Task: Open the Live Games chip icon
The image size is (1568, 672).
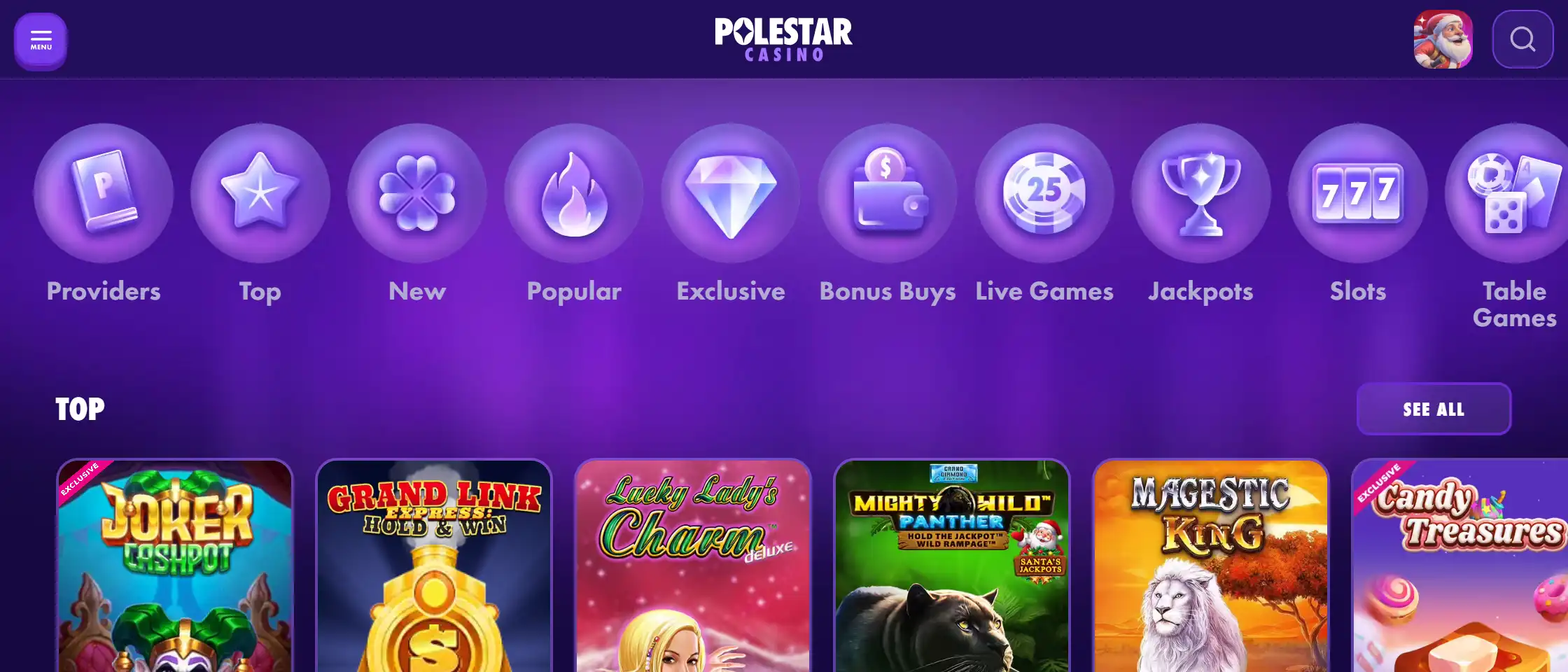Action: click(1044, 193)
